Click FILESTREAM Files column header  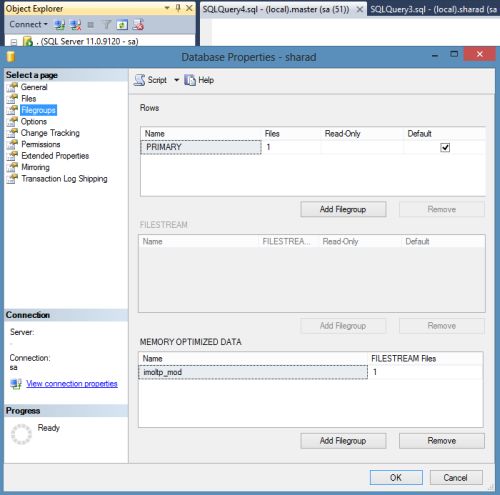[x=425, y=359]
